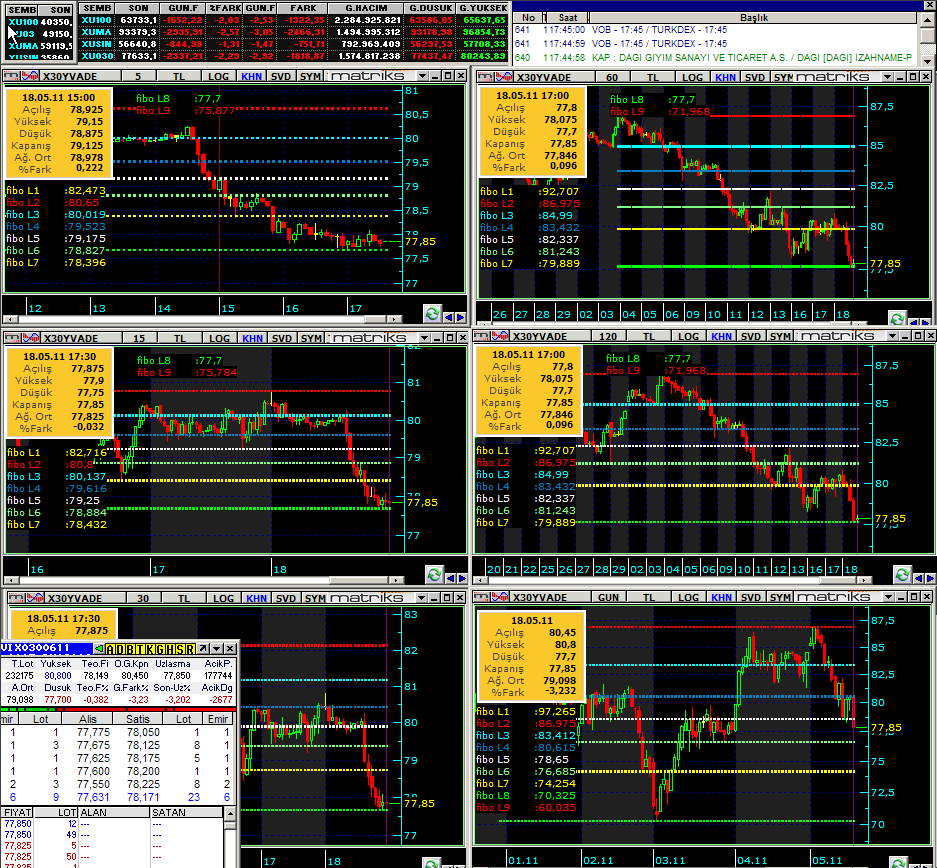The image size is (937, 868).
Task: Toggle KHN on the 15-minute chart
Action: click(252, 338)
